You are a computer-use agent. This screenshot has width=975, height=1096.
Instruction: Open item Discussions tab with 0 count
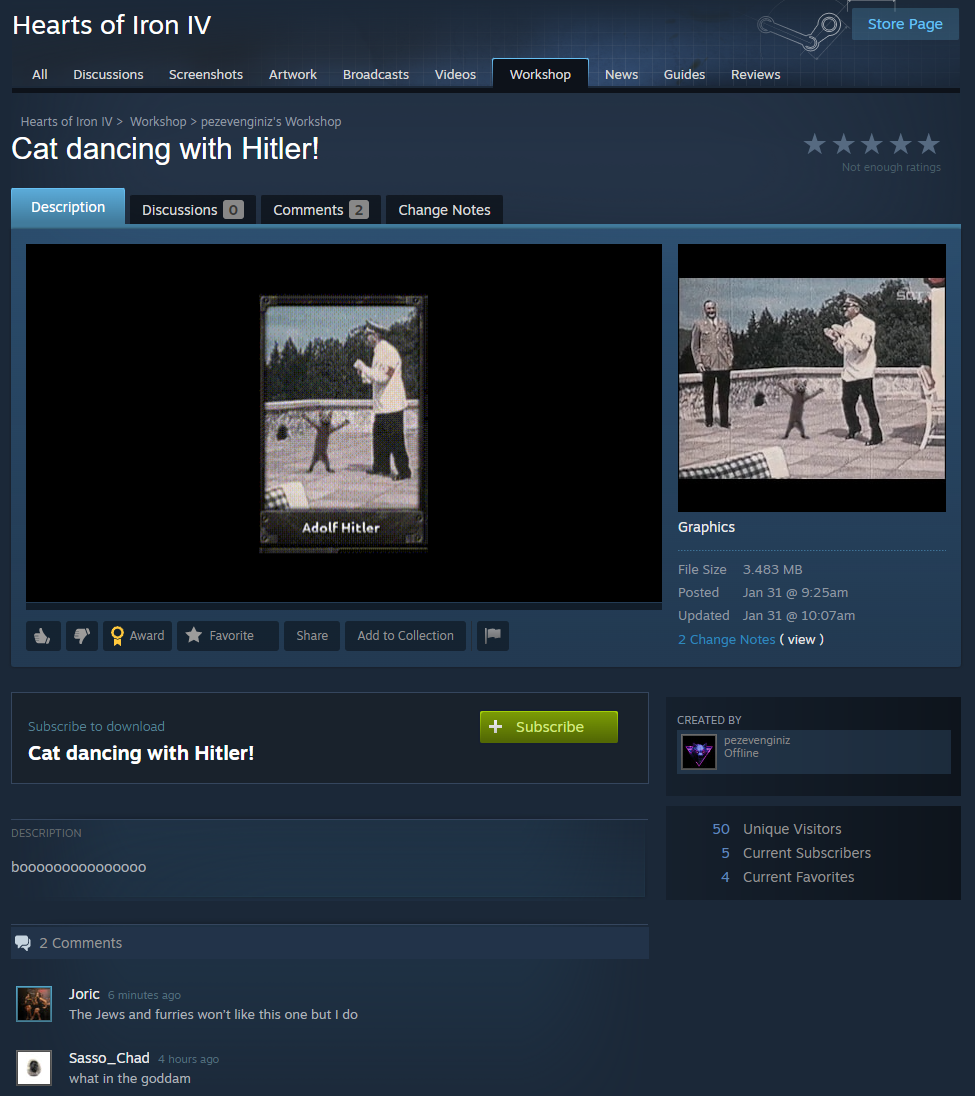pyautogui.click(x=192, y=210)
